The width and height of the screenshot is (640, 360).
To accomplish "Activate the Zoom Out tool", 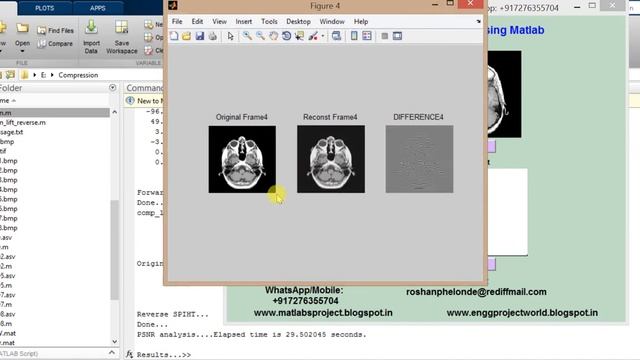I will [260, 36].
